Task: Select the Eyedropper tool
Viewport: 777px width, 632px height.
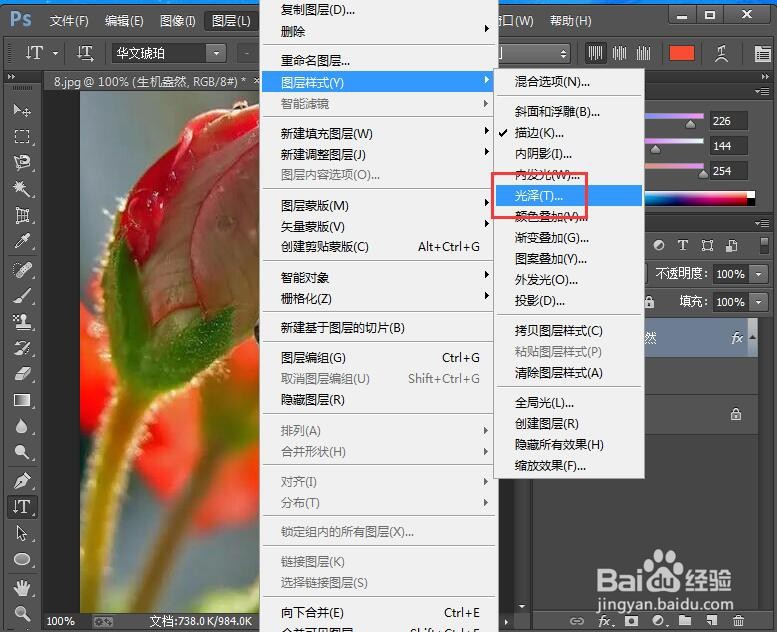Action: (21, 241)
